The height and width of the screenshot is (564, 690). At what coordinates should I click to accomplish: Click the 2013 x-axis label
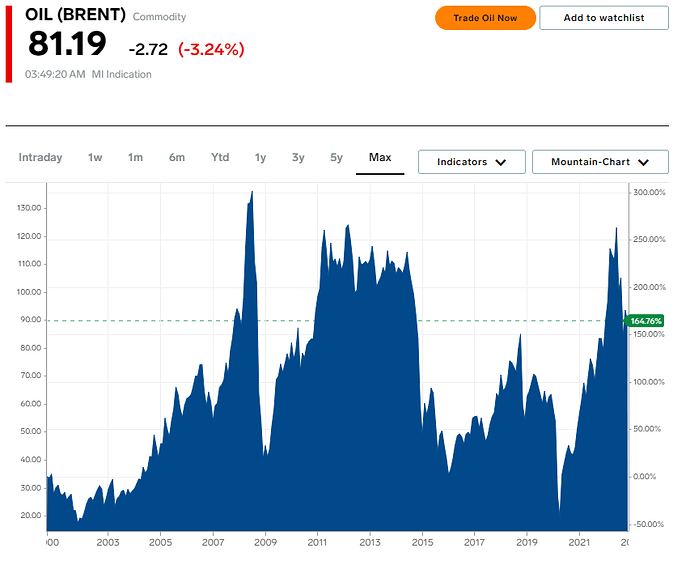pos(370,542)
